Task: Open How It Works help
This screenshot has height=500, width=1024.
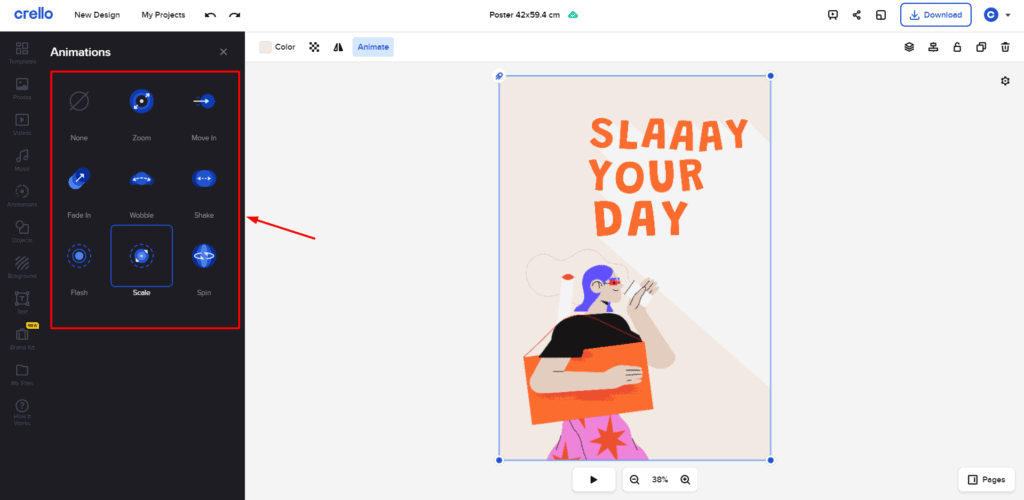Action: click(22, 413)
